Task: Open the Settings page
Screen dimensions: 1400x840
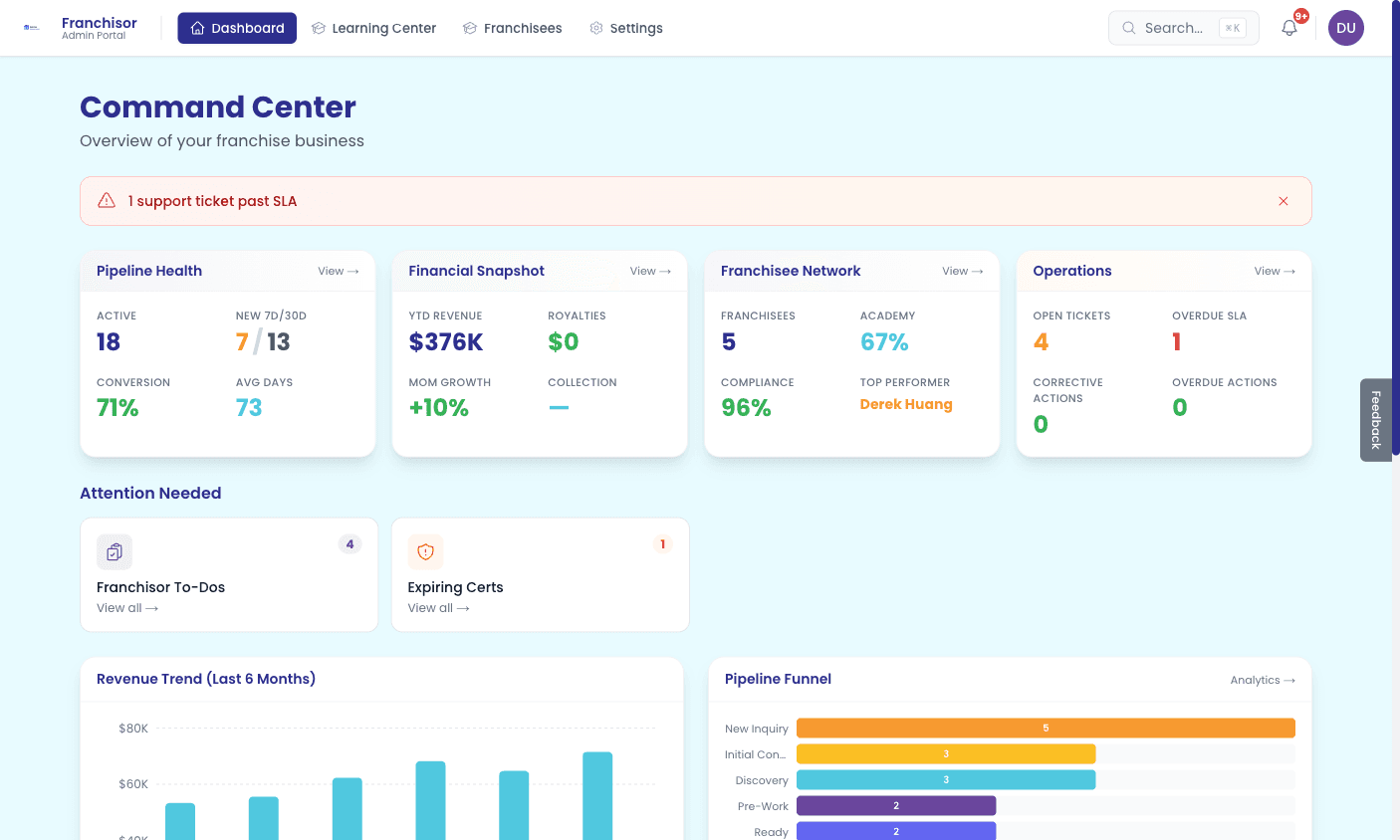Action: (x=626, y=28)
